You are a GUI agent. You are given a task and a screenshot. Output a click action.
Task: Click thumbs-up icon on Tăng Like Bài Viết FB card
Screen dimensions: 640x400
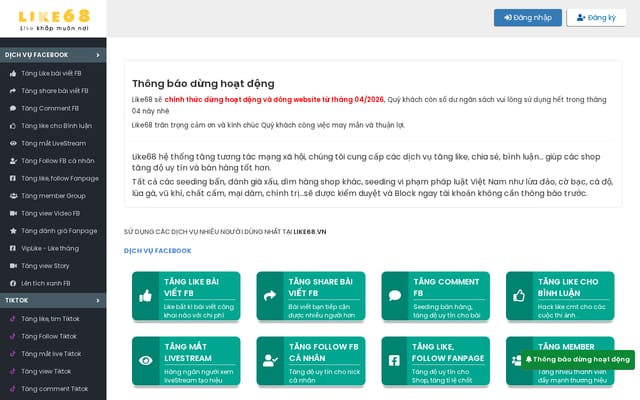tap(145, 296)
